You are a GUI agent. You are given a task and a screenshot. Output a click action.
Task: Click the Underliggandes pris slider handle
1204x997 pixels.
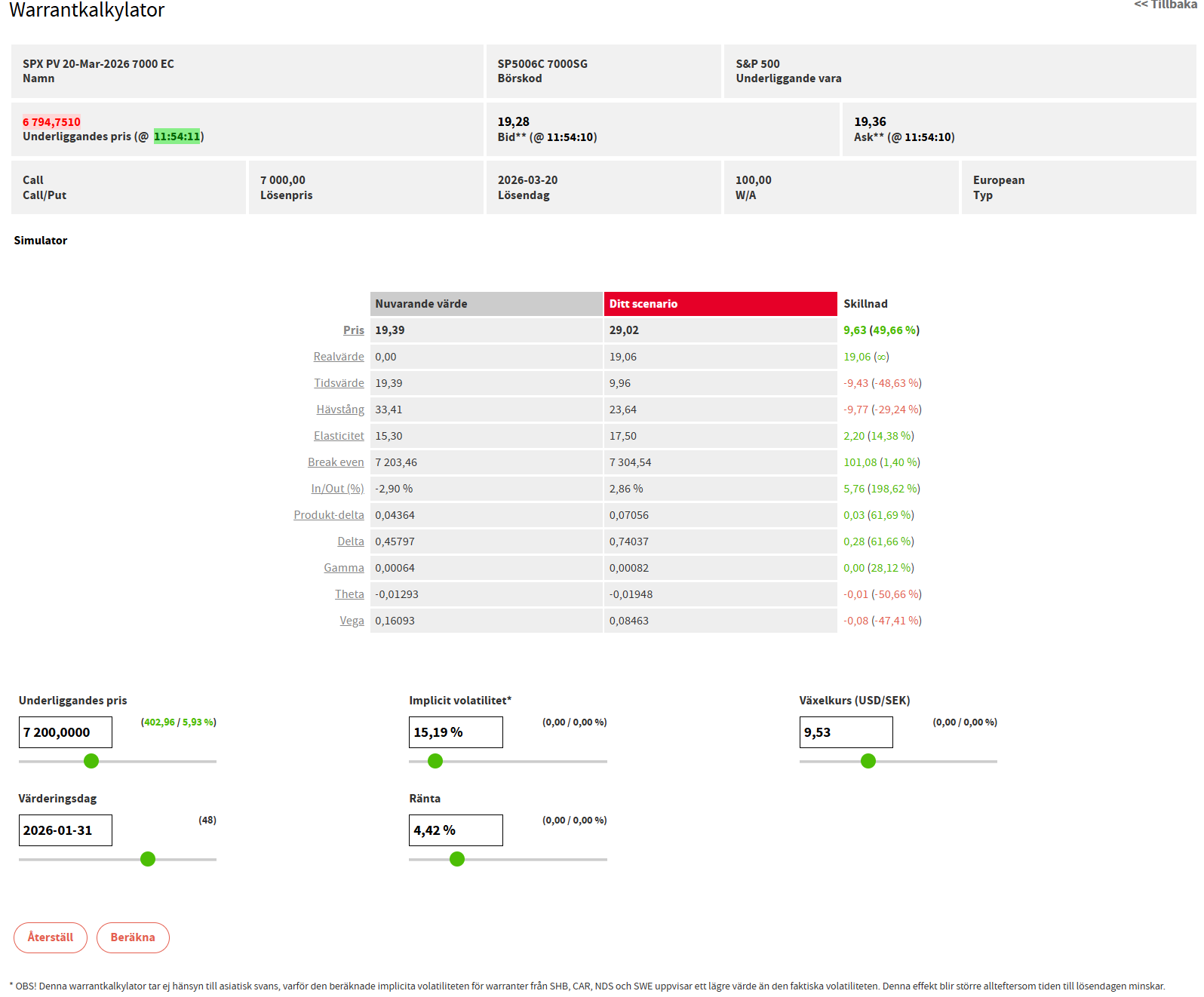tap(91, 761)
